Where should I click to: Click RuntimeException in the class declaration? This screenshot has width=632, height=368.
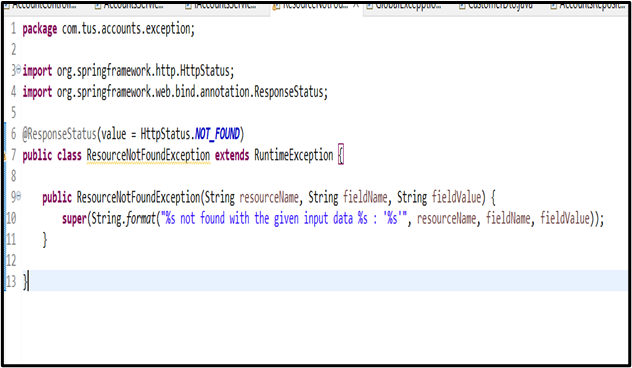[x=293, y=155]
